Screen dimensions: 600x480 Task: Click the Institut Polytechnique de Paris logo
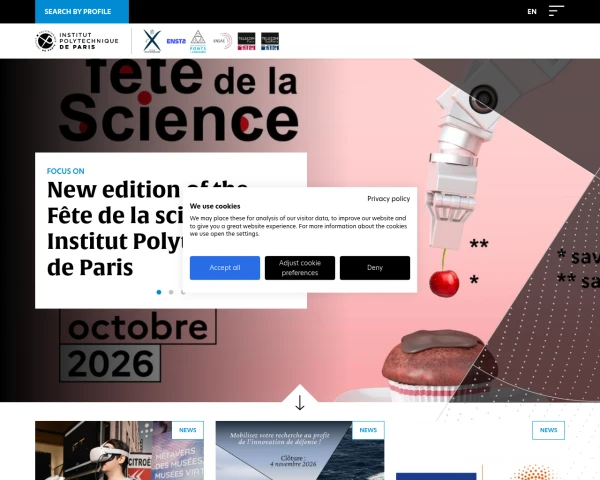[x=77, y=41]
